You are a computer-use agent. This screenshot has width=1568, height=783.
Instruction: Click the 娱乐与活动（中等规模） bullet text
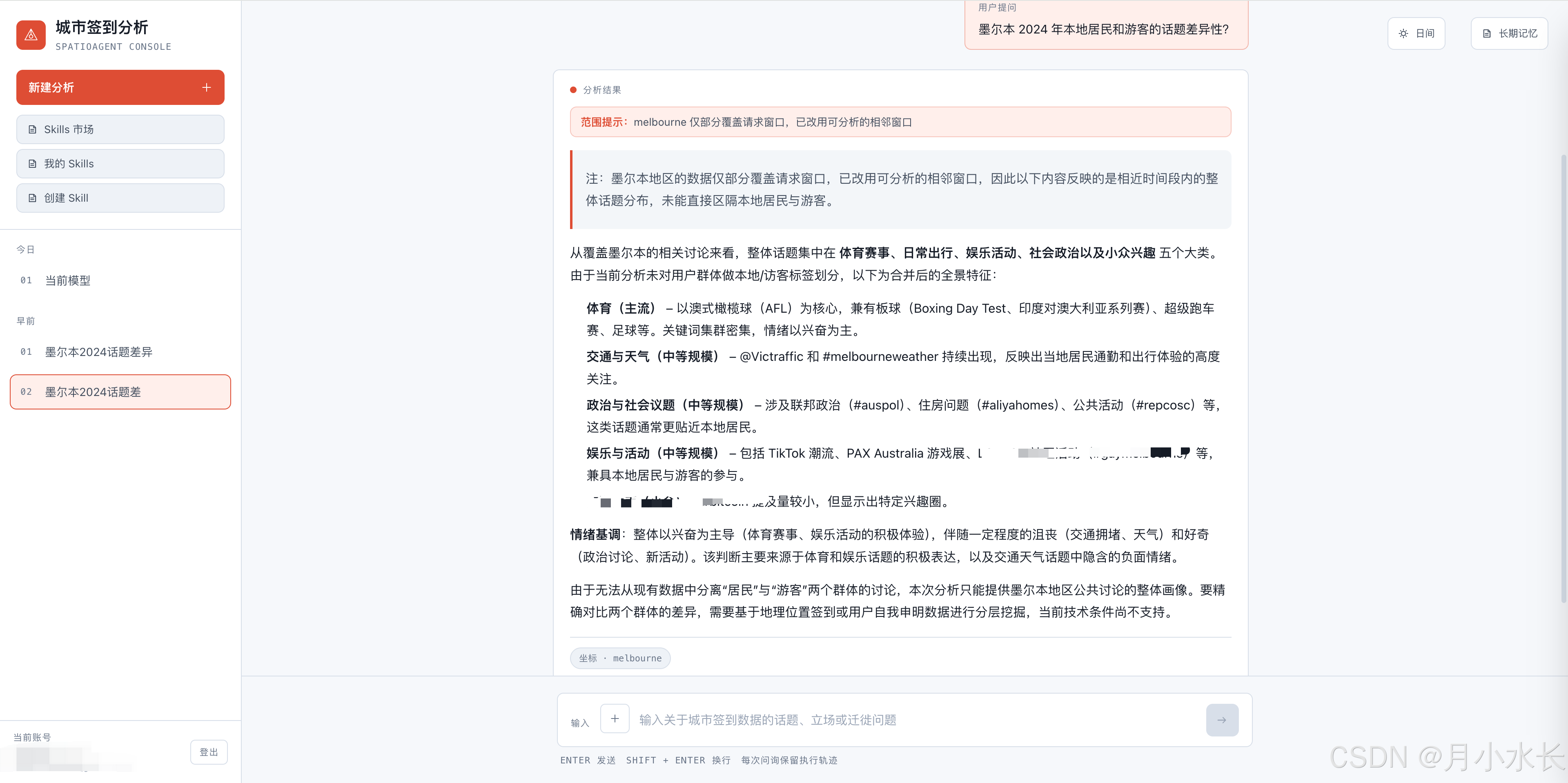pyautogui.click(x=900, y=464)
